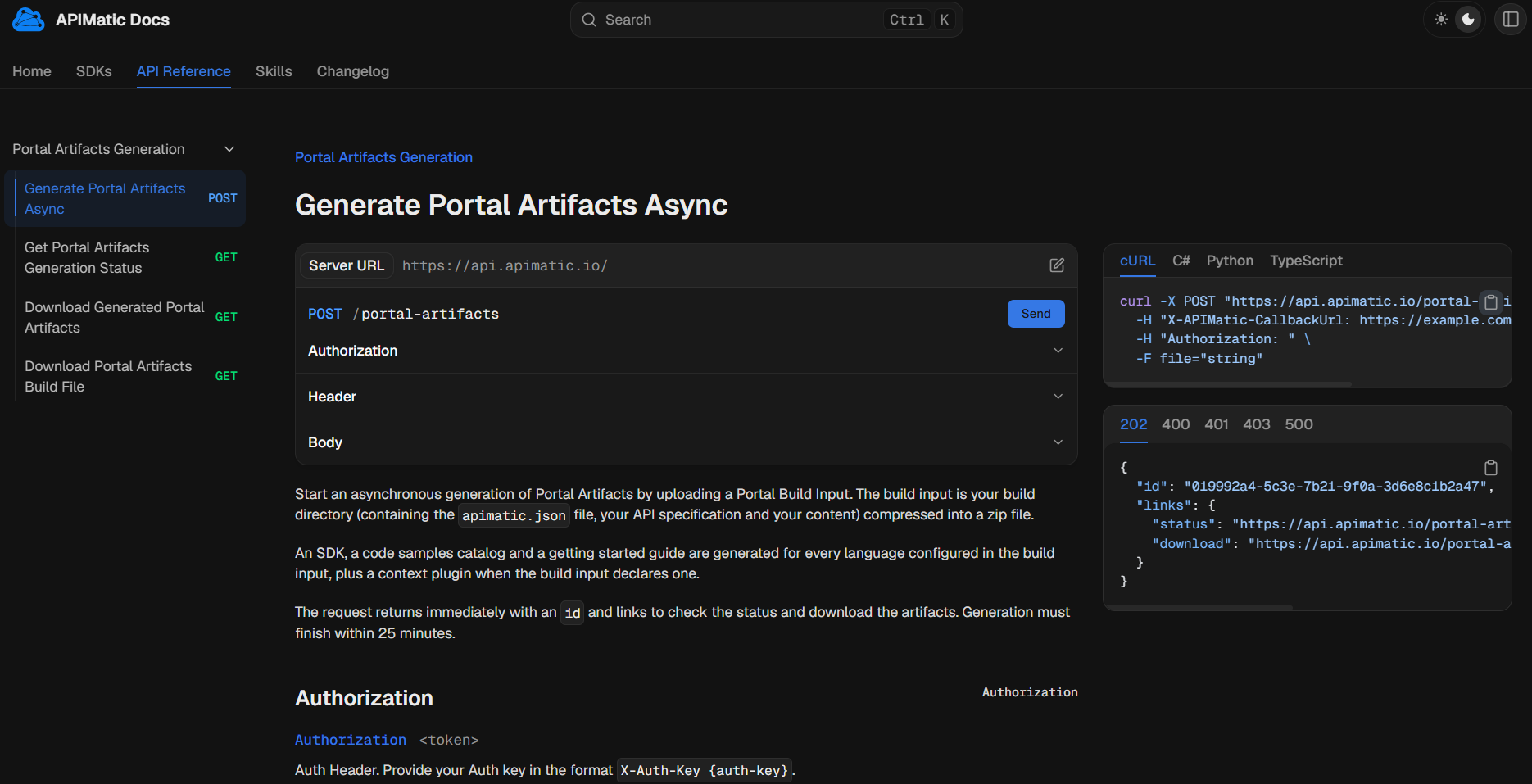Click the apimatic.json inline code
1532x784 pixels.
click(x=514, y=515)
